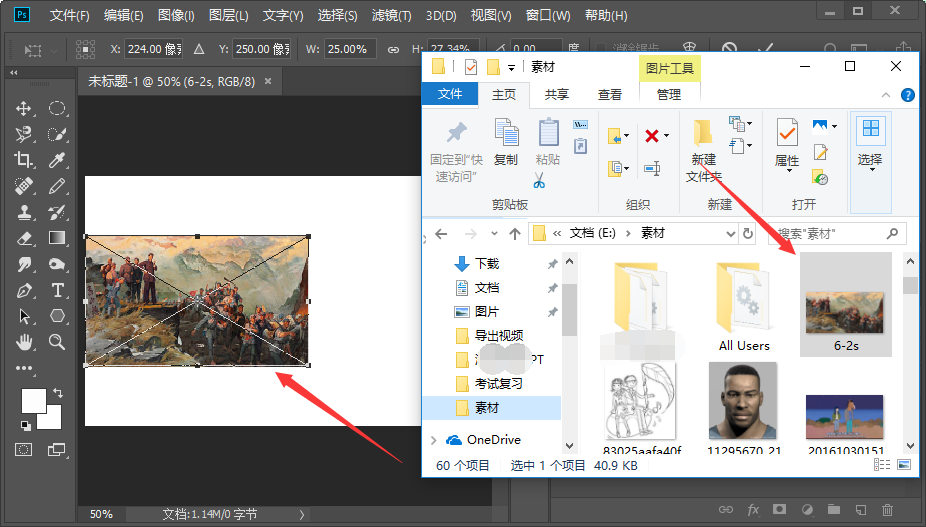This screenshot has height=527, width=926.
Task: Select the Polygon shape tool
Action: pos(57,316)
